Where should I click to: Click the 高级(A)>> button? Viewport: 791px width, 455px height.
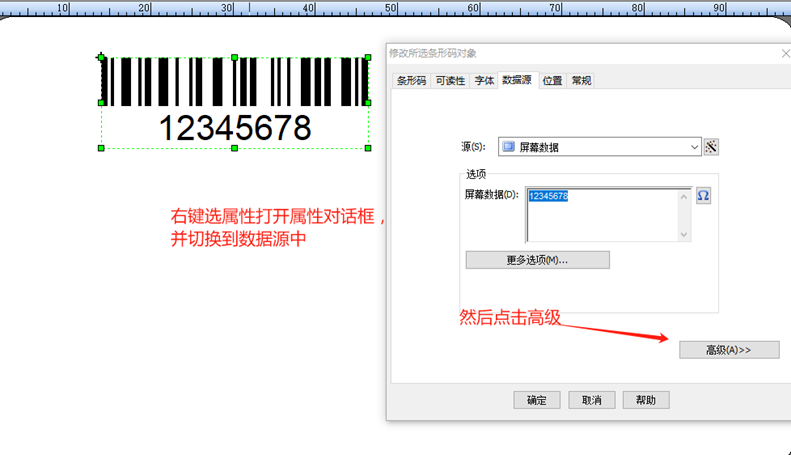point(729,350)
